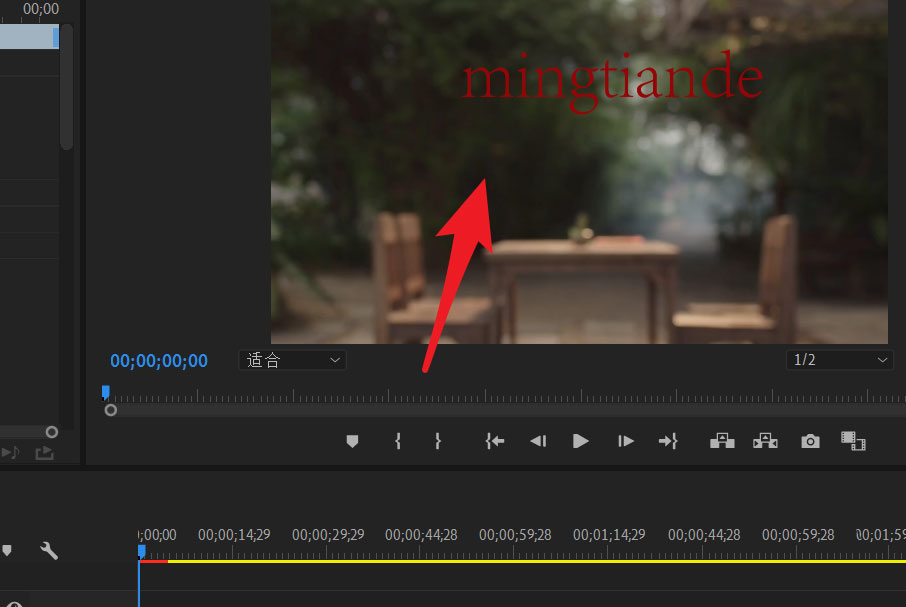Screen dimensions: 906x607
Task: Click the left panel zoom handle circle
Action: pyautogui.click(x=51, y=432)
